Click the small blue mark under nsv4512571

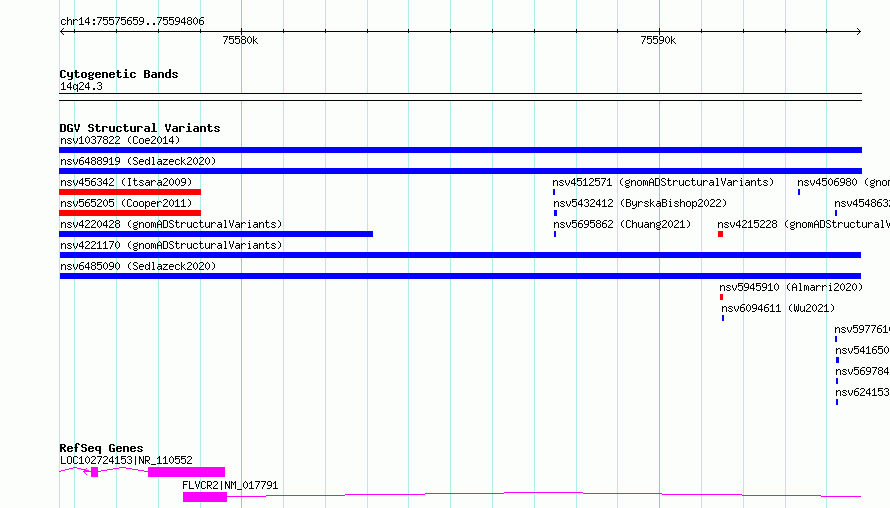click(554, 192)
